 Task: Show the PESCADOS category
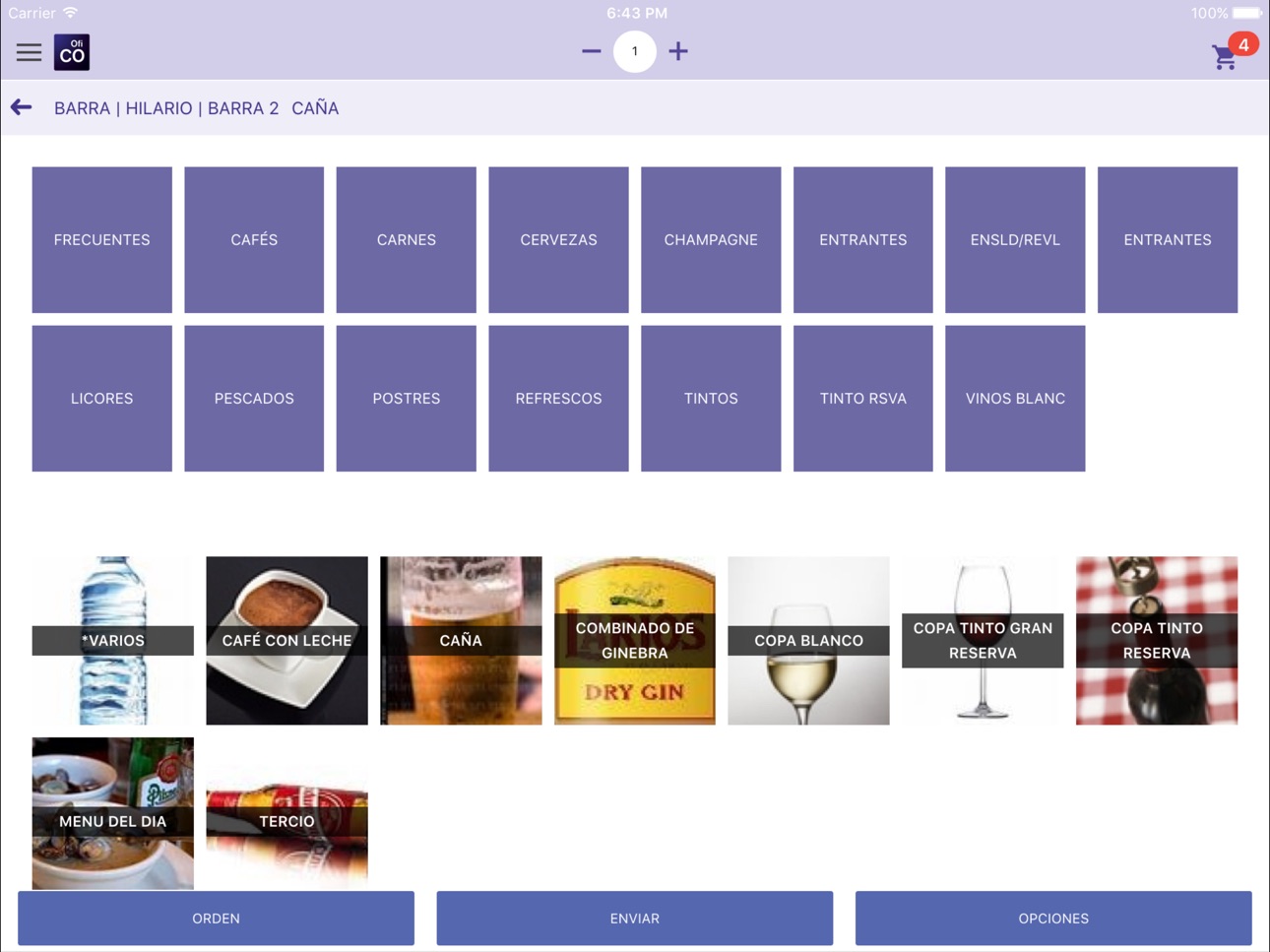point(254,399)
